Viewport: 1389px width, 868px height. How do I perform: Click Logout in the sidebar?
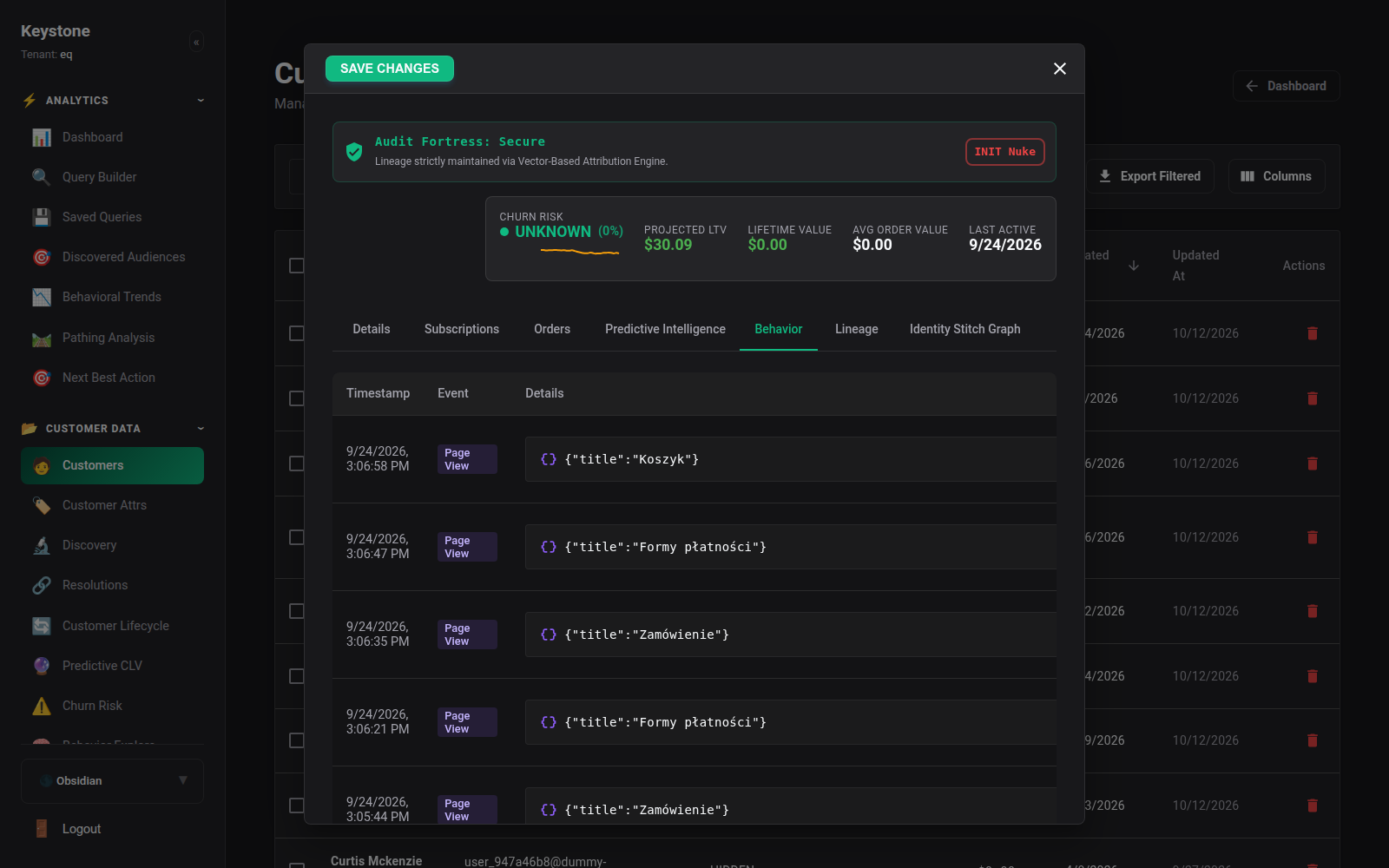82,829
